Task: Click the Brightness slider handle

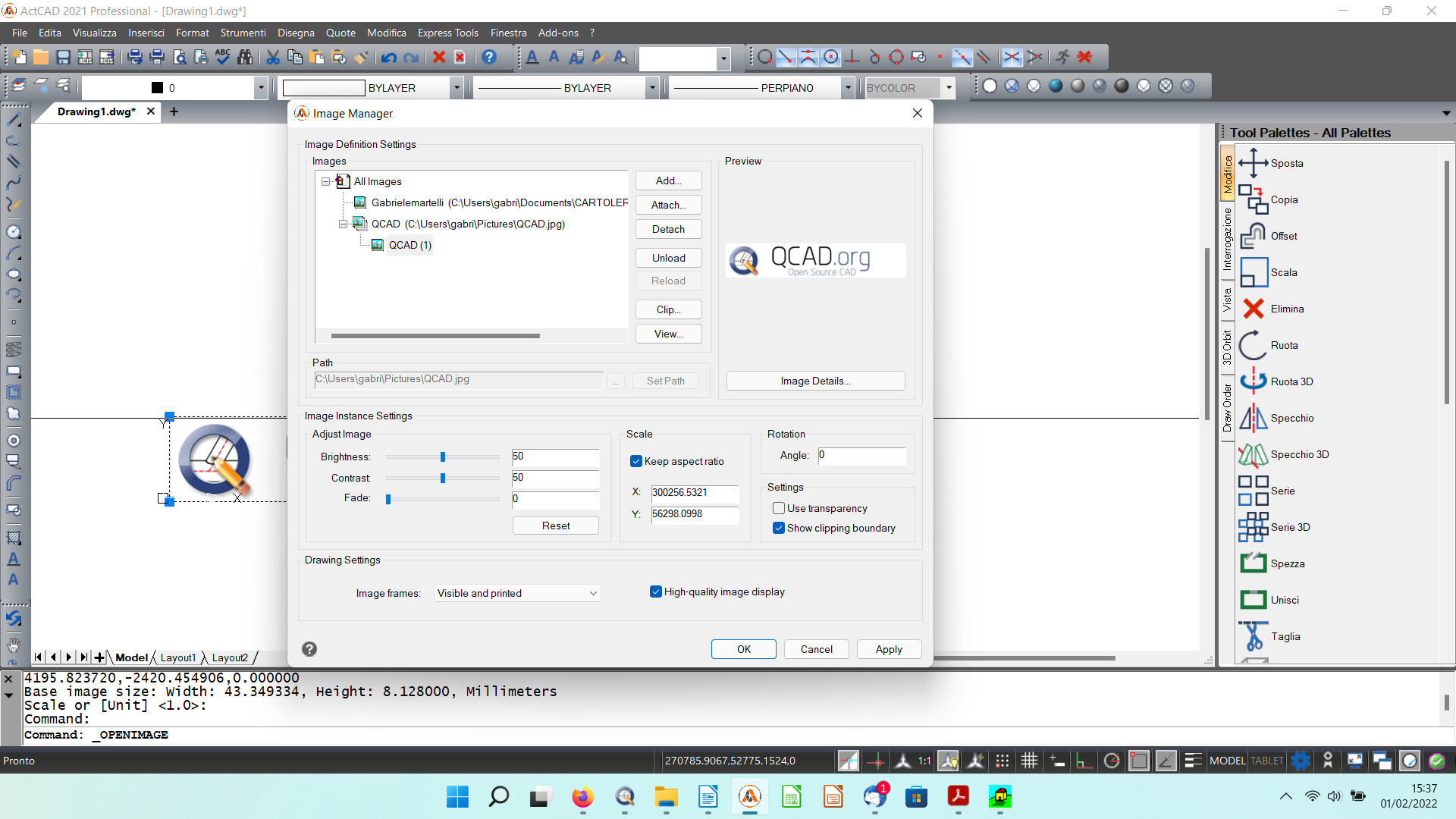Action: (443, 457)
